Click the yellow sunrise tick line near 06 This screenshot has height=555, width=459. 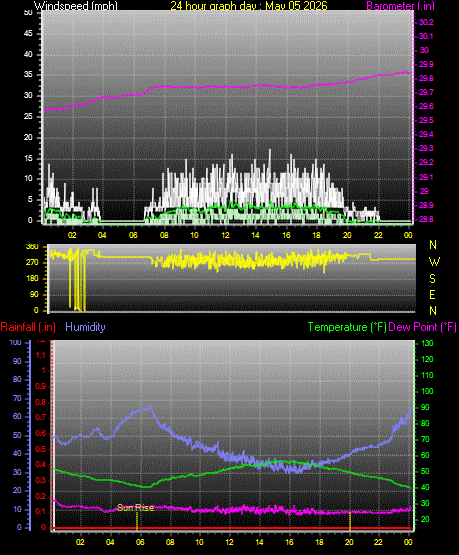(137, 521)
